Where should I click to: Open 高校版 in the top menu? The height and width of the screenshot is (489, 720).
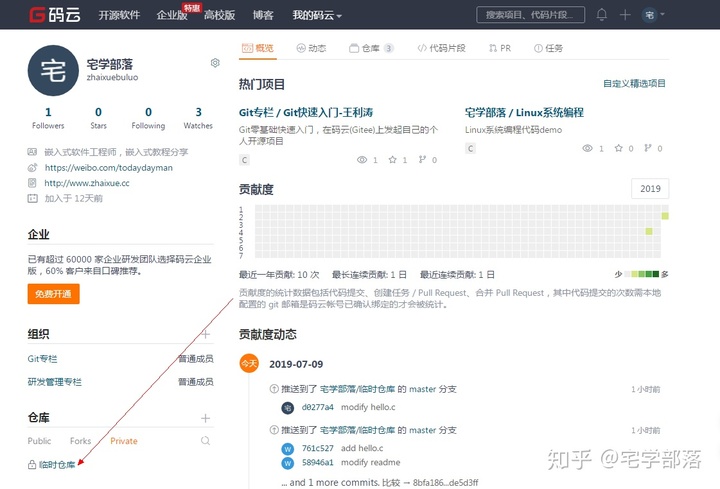pyautogui.click(x=219, y=15)
